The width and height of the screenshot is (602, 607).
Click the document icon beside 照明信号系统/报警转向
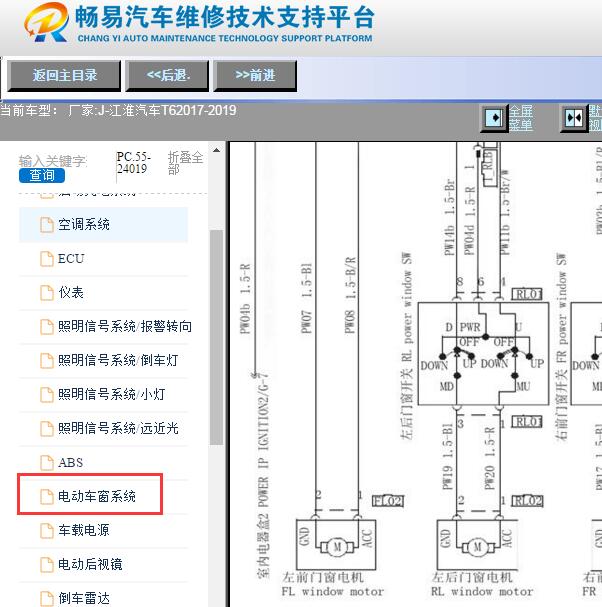point(47,327)
